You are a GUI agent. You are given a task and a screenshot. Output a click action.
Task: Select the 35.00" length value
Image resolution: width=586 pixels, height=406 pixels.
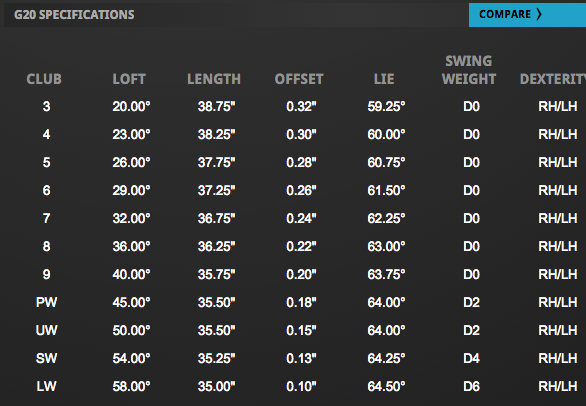point(216,386)
